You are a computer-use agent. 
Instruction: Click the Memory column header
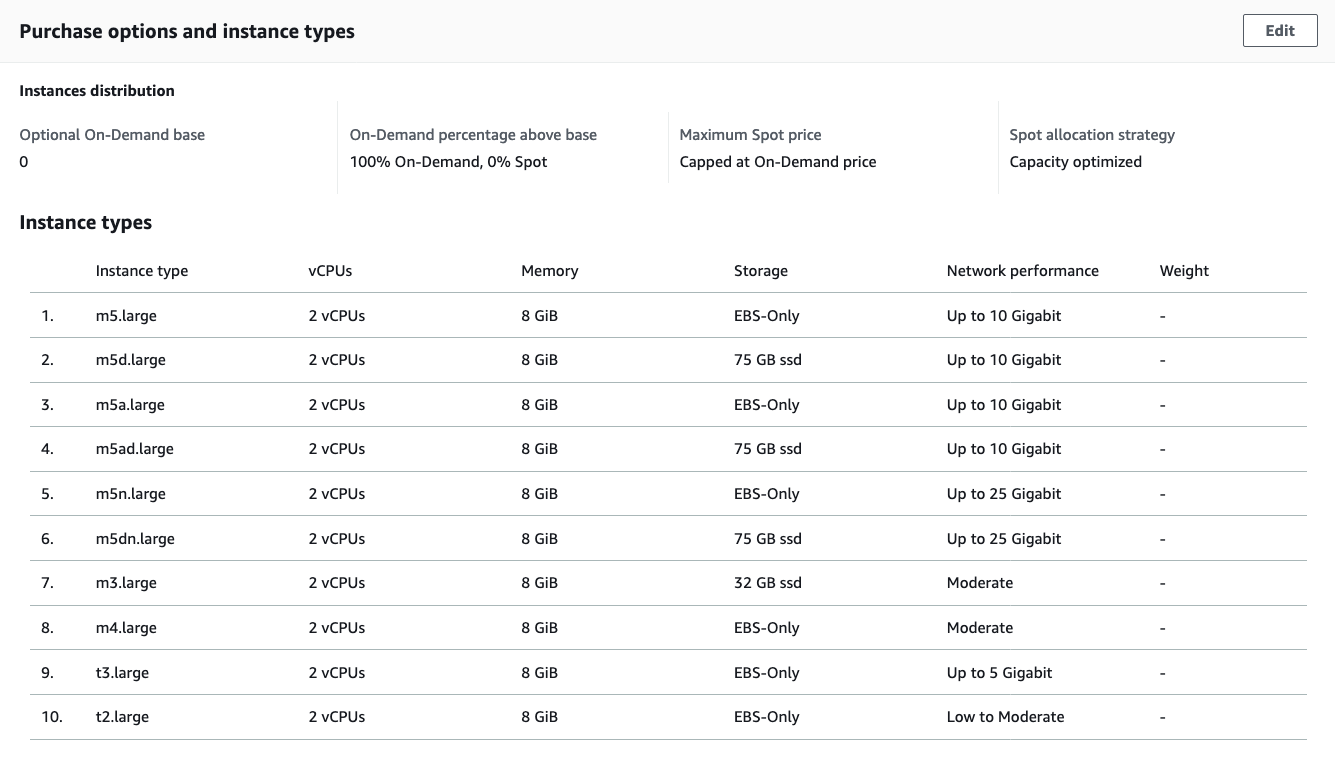point(549,271)
